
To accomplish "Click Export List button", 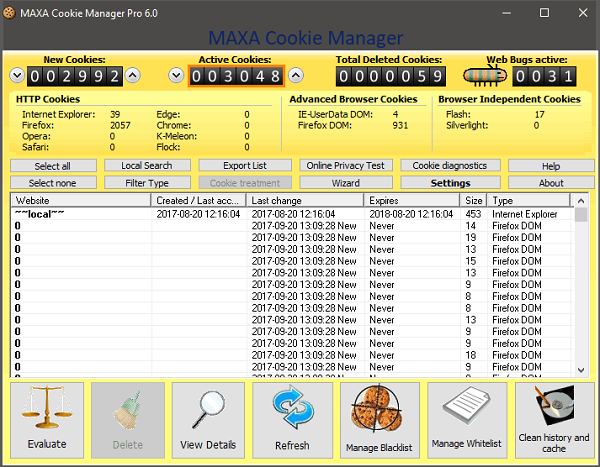I will [245, 165].
